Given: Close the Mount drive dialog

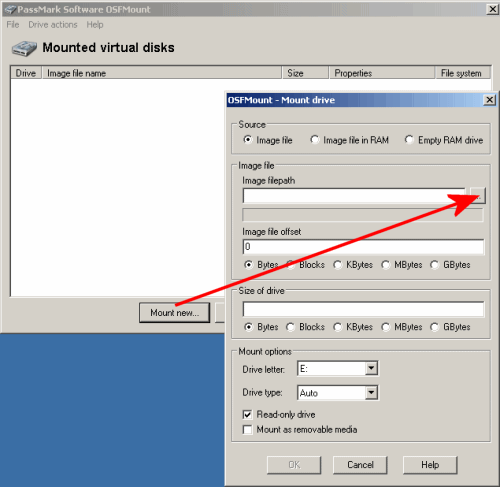Looking at the screenshot, I should click(489, 100).
